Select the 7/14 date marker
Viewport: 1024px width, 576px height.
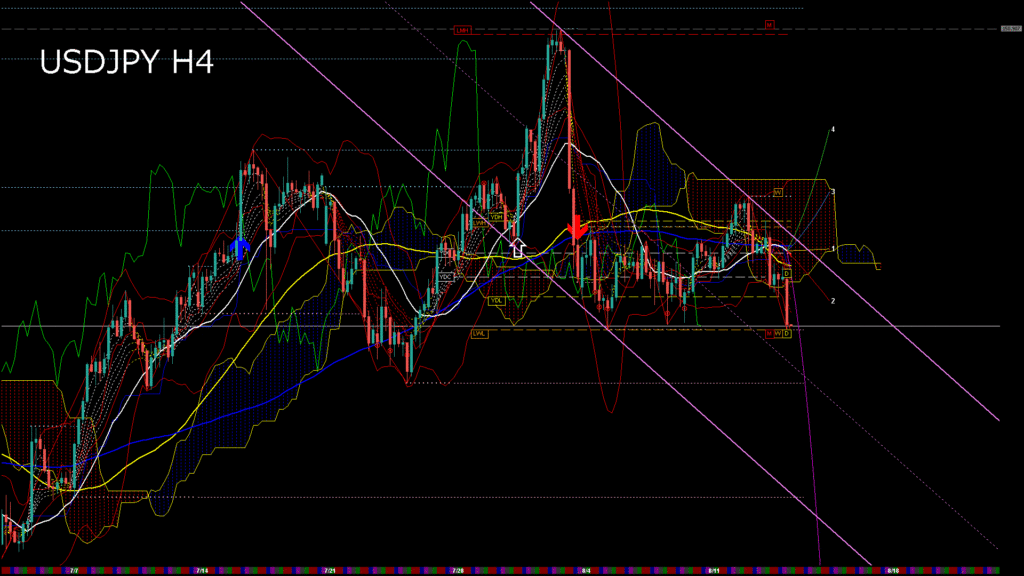(202, 571)
